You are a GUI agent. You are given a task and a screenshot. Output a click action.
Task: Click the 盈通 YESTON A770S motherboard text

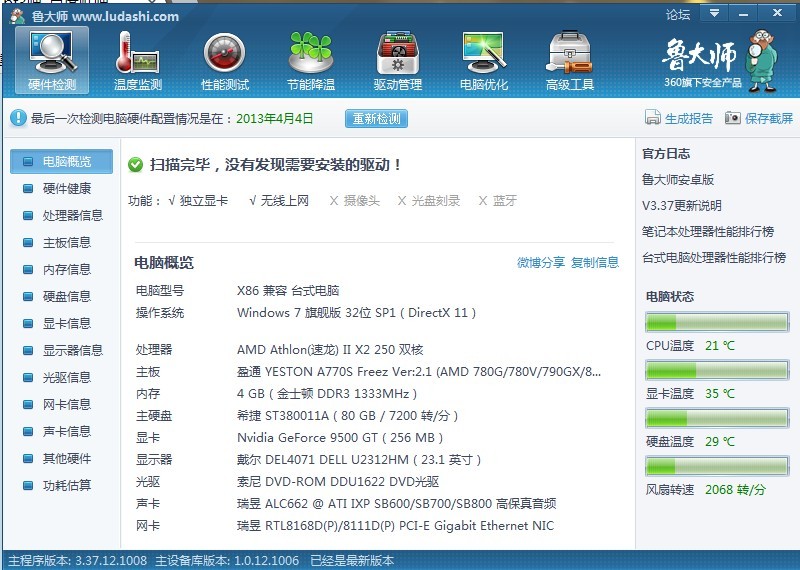[x=419, y=371]
